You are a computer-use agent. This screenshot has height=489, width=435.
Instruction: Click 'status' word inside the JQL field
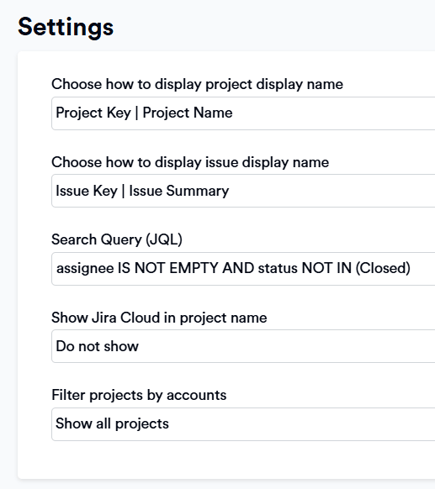(278, 268)
